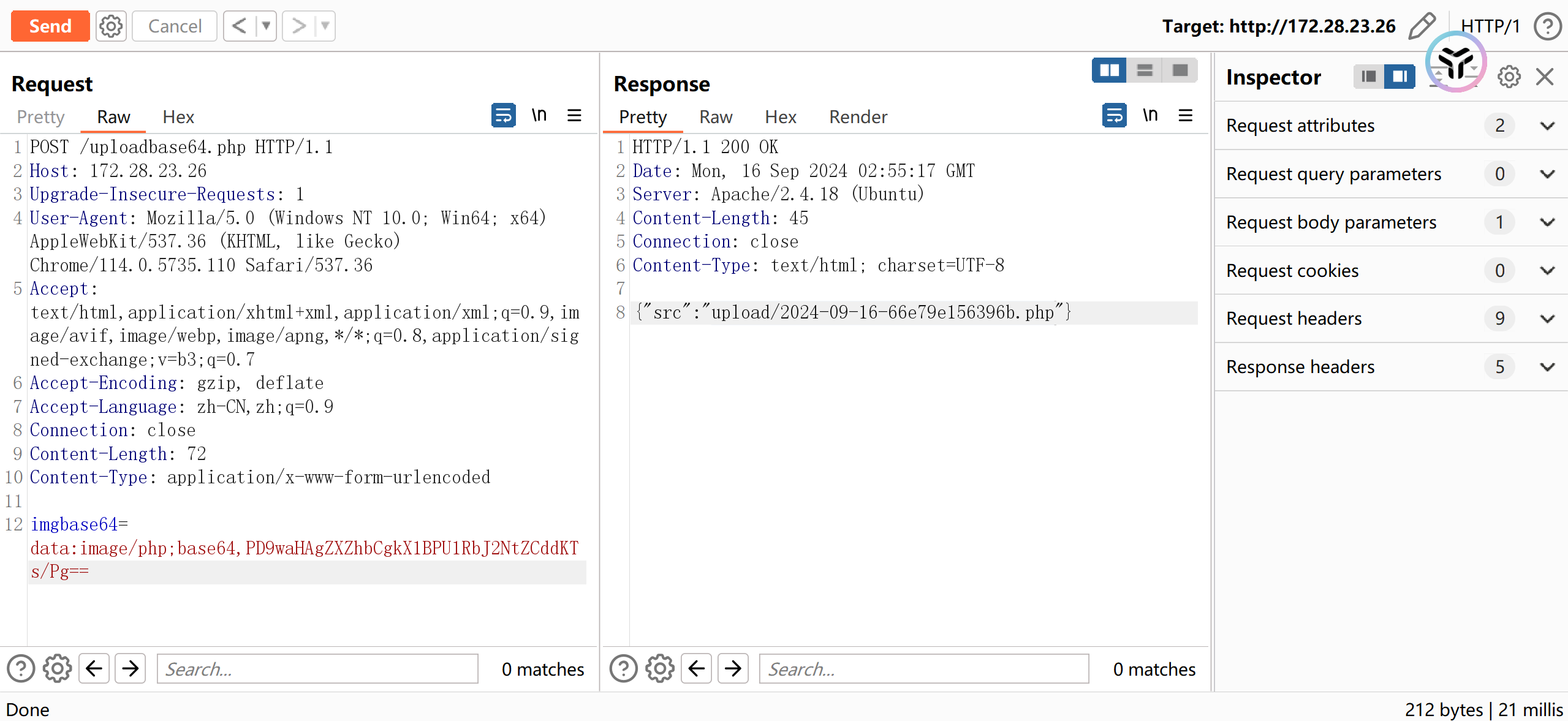Open the Request pane hamburger menu
The height and width of the screenshot is (721, 1568).
[574, 115]
